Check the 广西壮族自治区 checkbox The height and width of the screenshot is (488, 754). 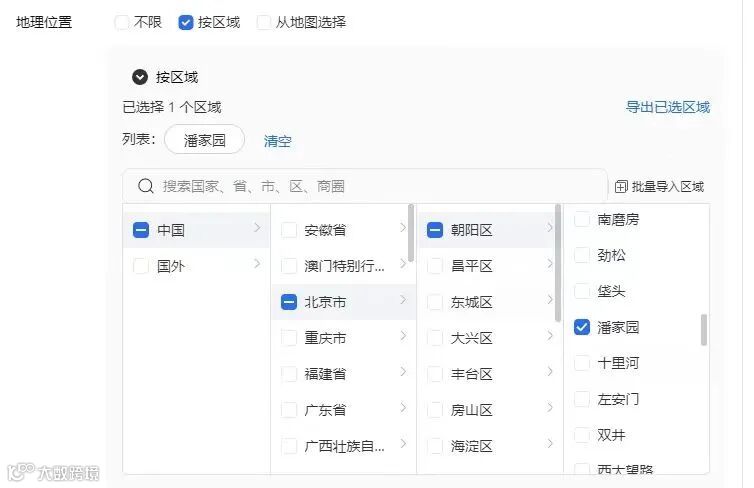289,446
